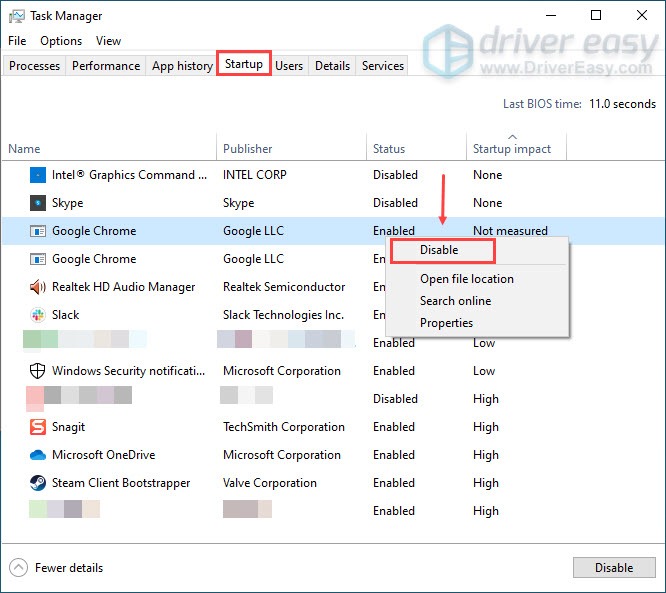The height and width of the screenshot is (593, 666).
Task: Switch to the Details tab
Action: point(332,66)
